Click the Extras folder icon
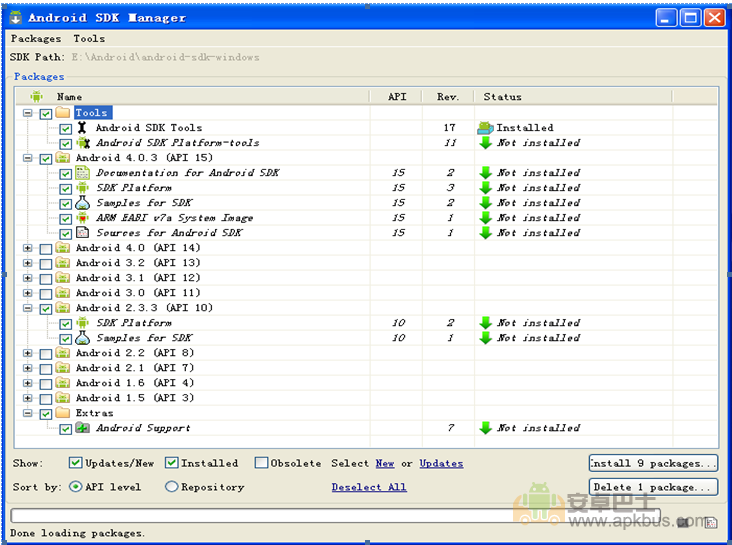The height and width of the screenshot is (545, 732). (63, 412)
